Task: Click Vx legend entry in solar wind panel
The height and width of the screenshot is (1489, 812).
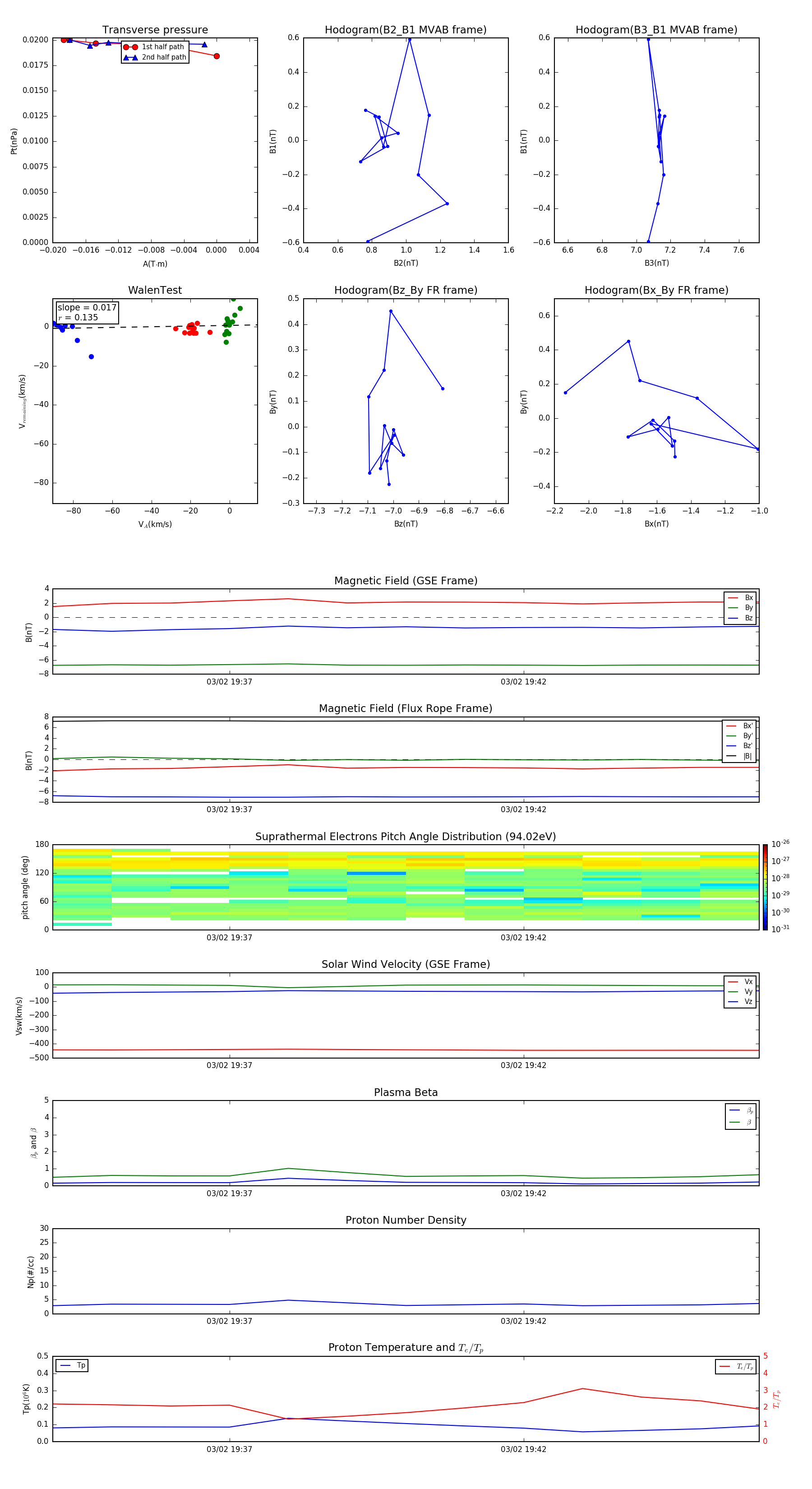Action: pyautogui.click(x=740, y=981)
